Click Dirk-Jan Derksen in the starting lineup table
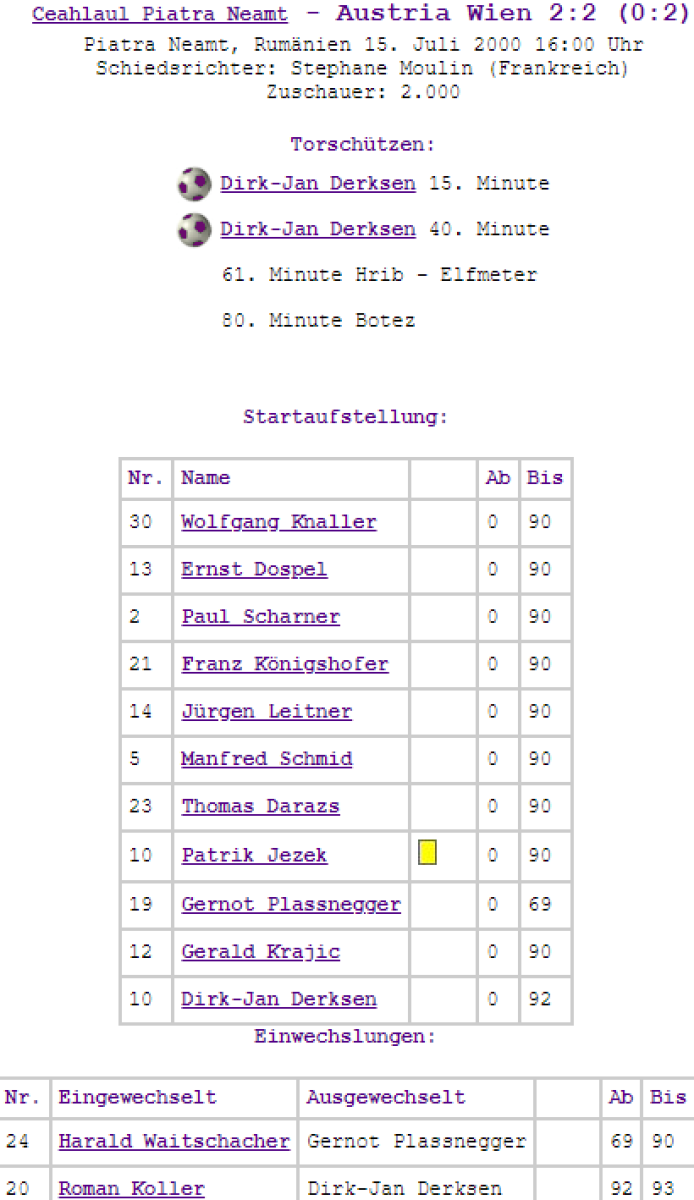 278,999
